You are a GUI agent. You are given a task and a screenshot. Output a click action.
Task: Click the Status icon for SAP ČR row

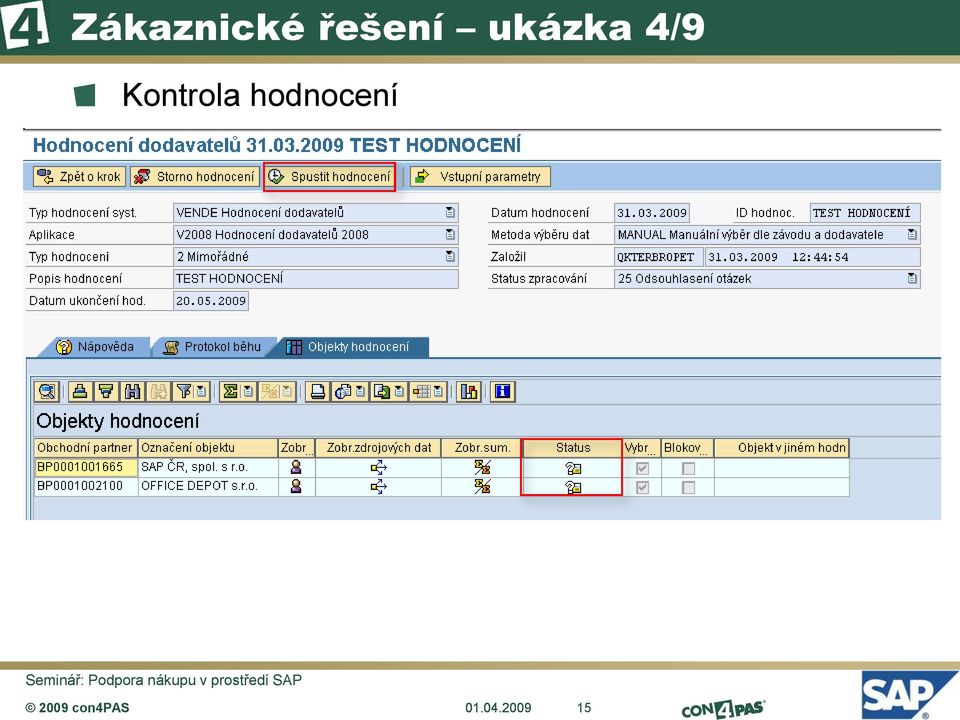573,468
